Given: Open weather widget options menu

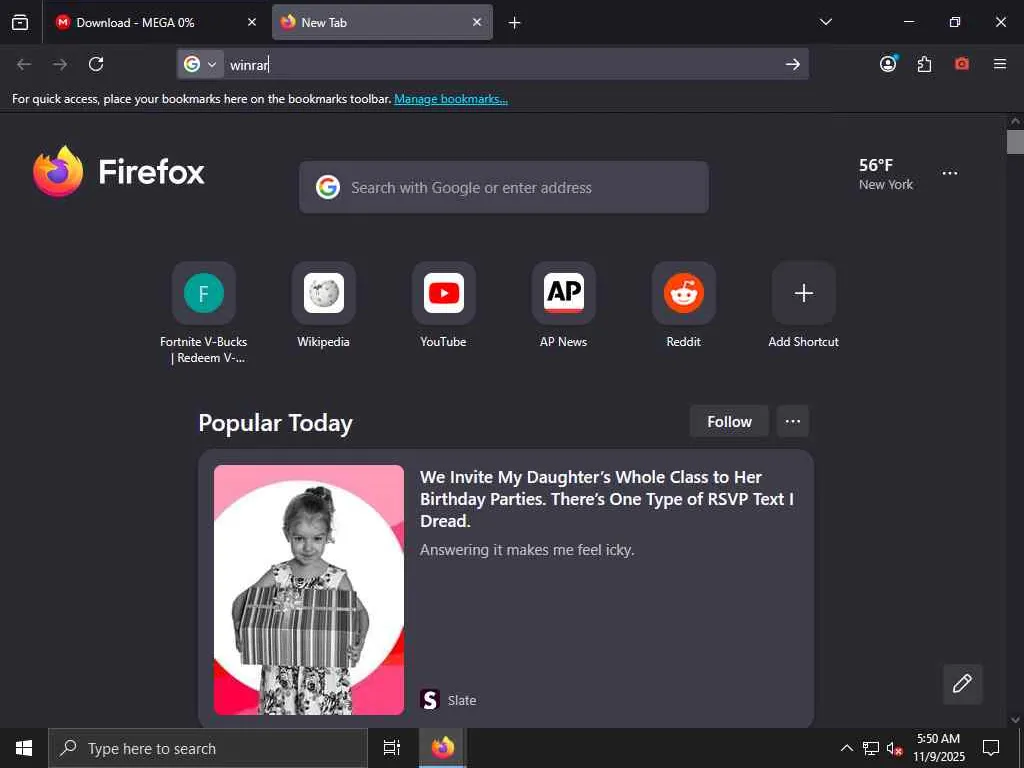Looking at the screenshot, I should pyautogui.click(x=950, y=173).
